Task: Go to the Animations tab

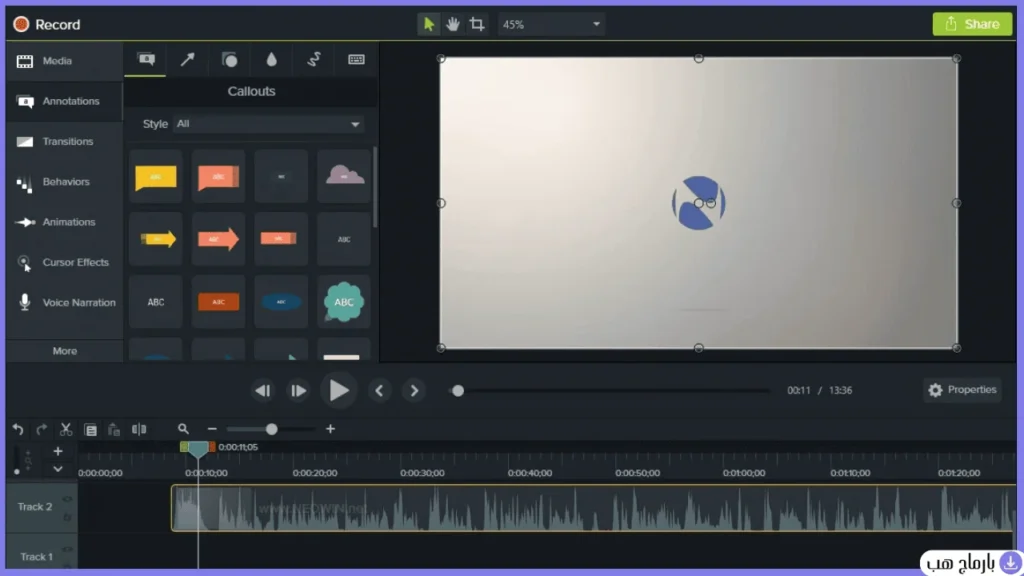Action: tap(64, 222)
